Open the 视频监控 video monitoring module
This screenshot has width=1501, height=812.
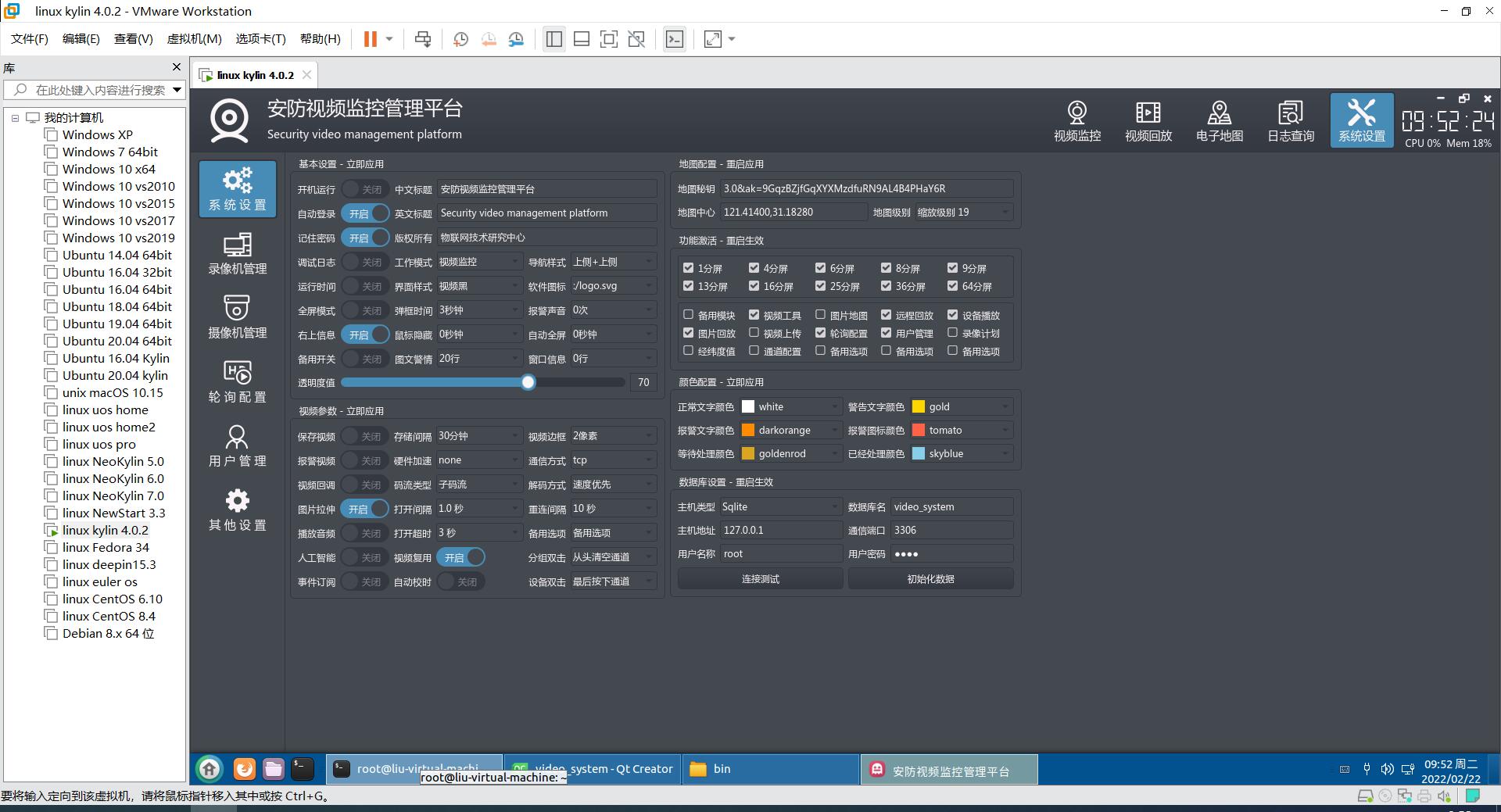click(x=1076, y=121)
